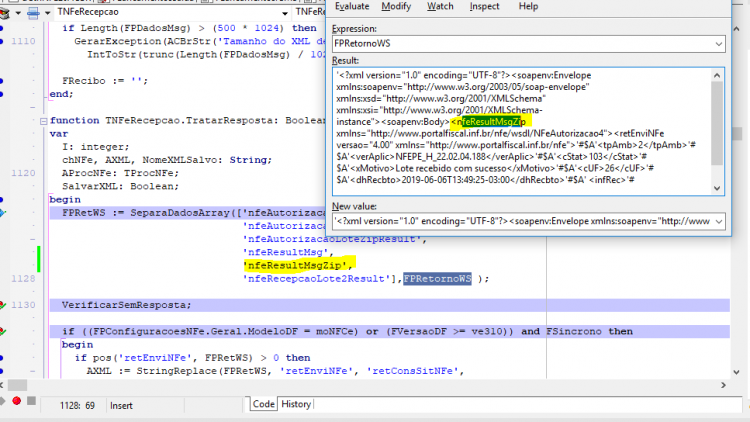Click the 'nfeAutorizacaoLoteZipResult' string in code

(332, 239)
